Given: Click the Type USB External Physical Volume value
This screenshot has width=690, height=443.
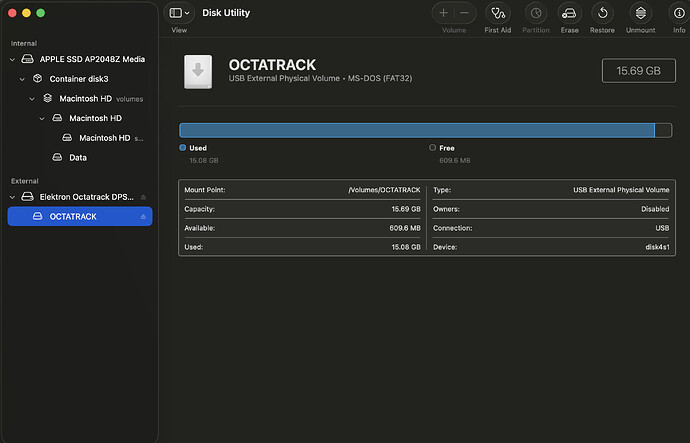Looking at the screenshot, I should [621, 190].
